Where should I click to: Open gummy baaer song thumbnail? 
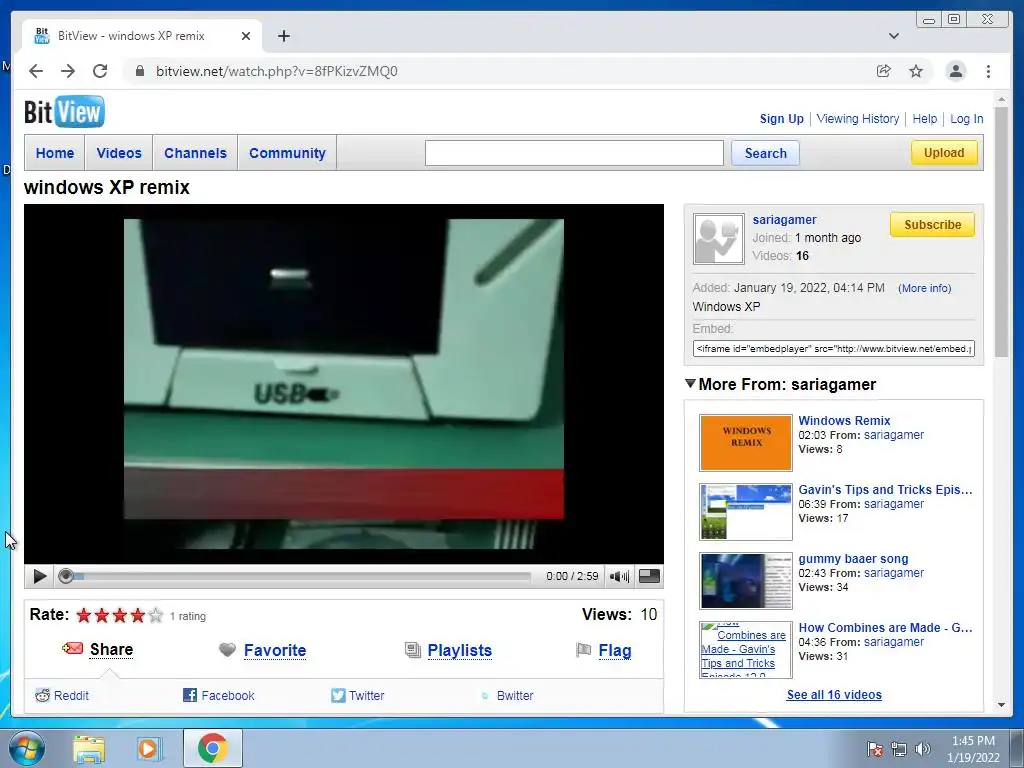click(x=746, y=581)
